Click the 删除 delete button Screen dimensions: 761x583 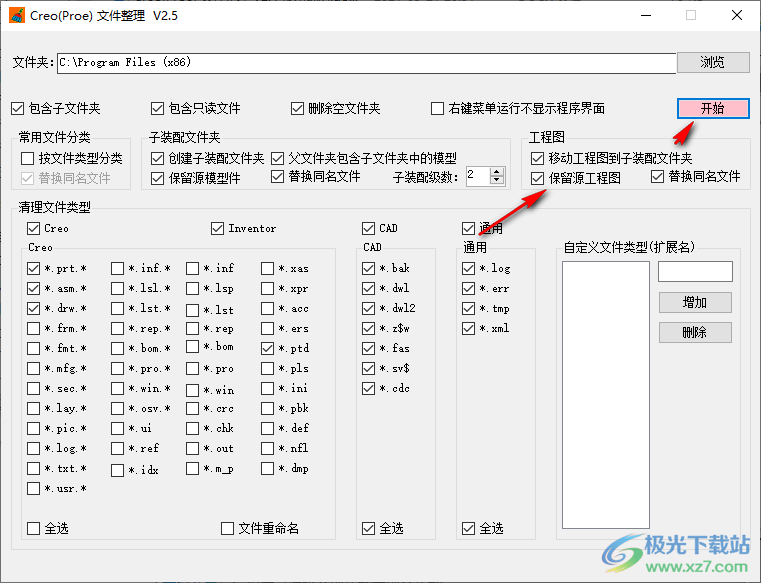[x=695, y=333]
